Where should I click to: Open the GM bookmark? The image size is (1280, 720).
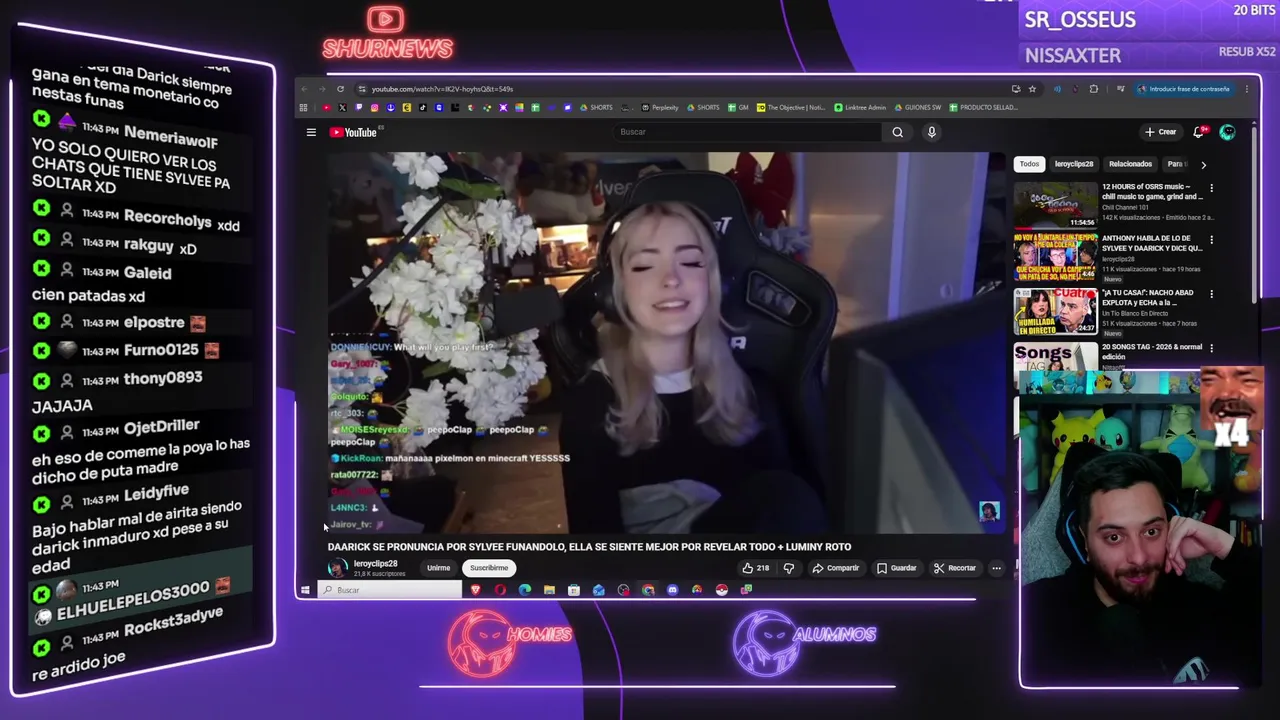point(738,107)
